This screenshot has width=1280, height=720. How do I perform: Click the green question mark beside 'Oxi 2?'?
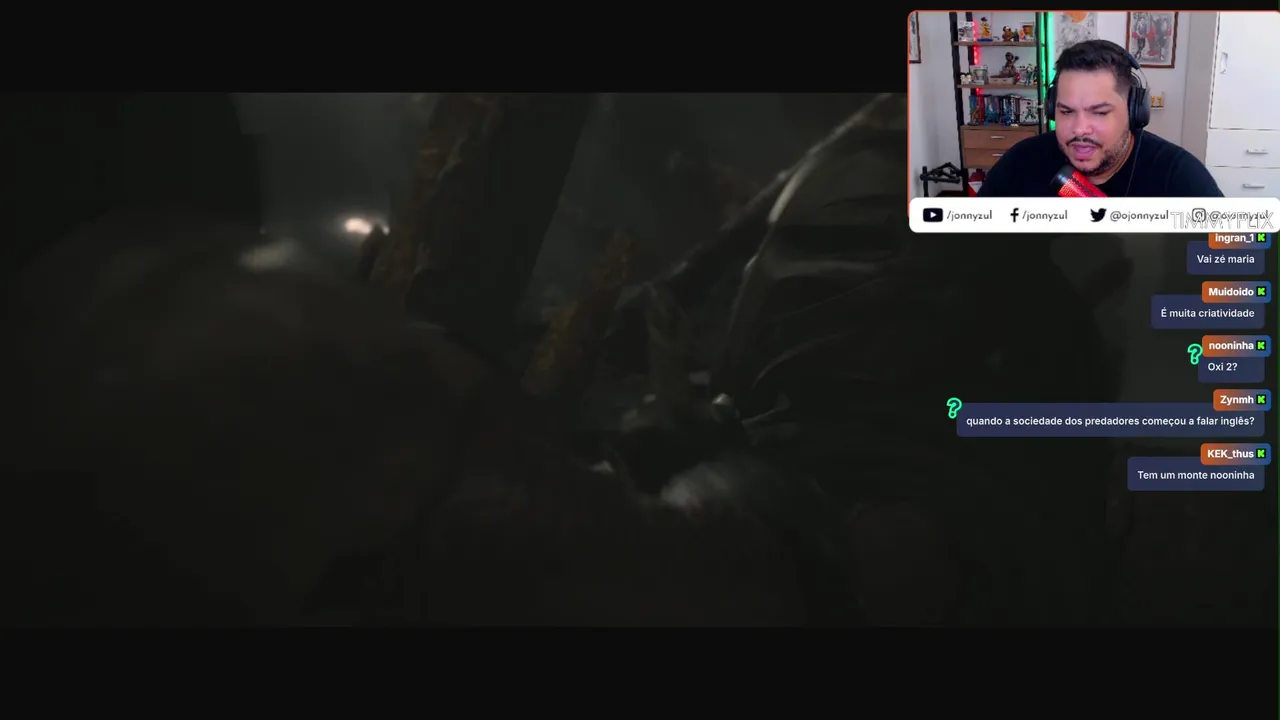coord(1194,354)
